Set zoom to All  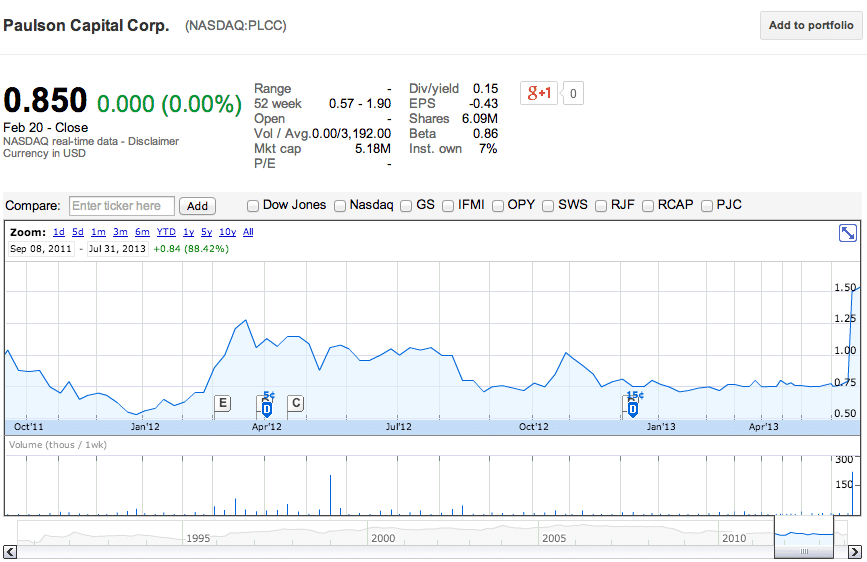[x=248, y=232]
